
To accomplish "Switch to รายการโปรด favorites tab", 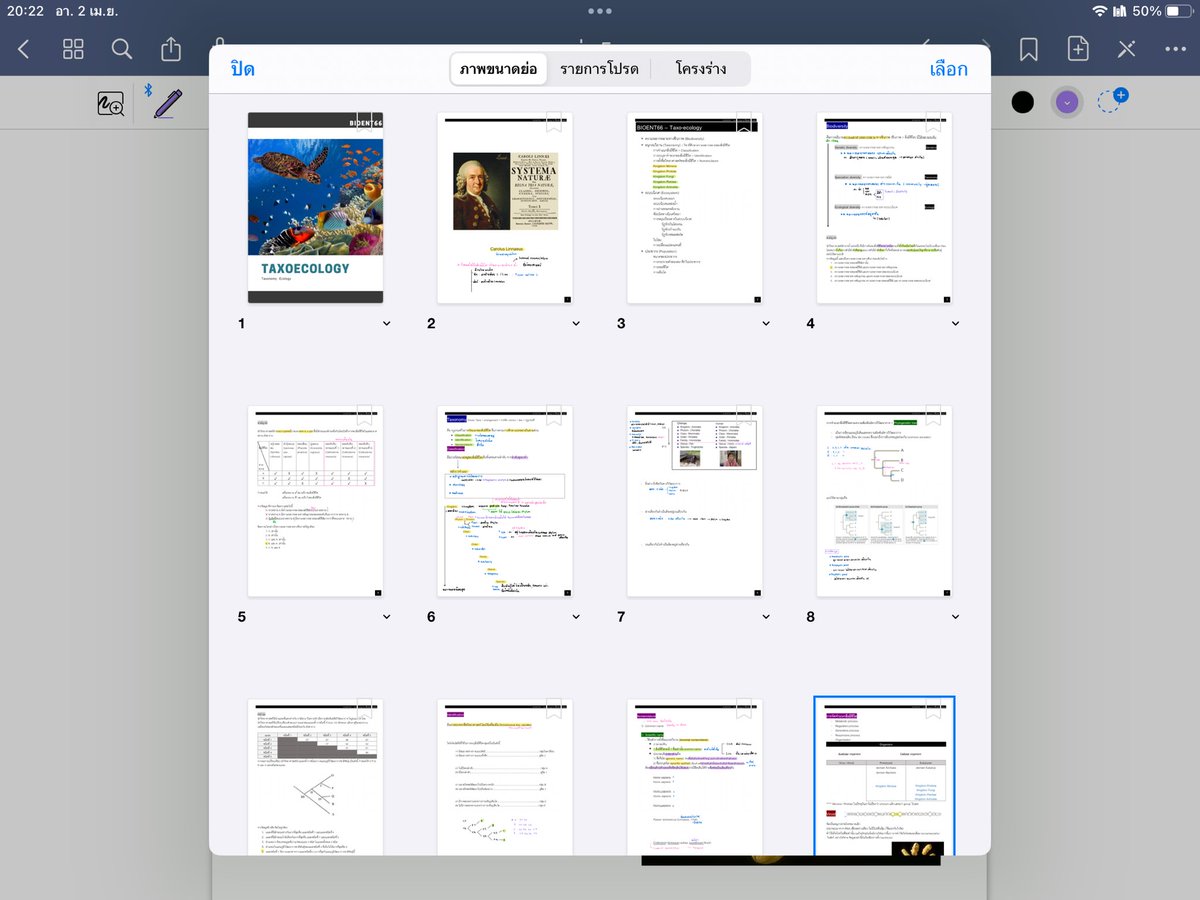I will (x=599, y=69).
